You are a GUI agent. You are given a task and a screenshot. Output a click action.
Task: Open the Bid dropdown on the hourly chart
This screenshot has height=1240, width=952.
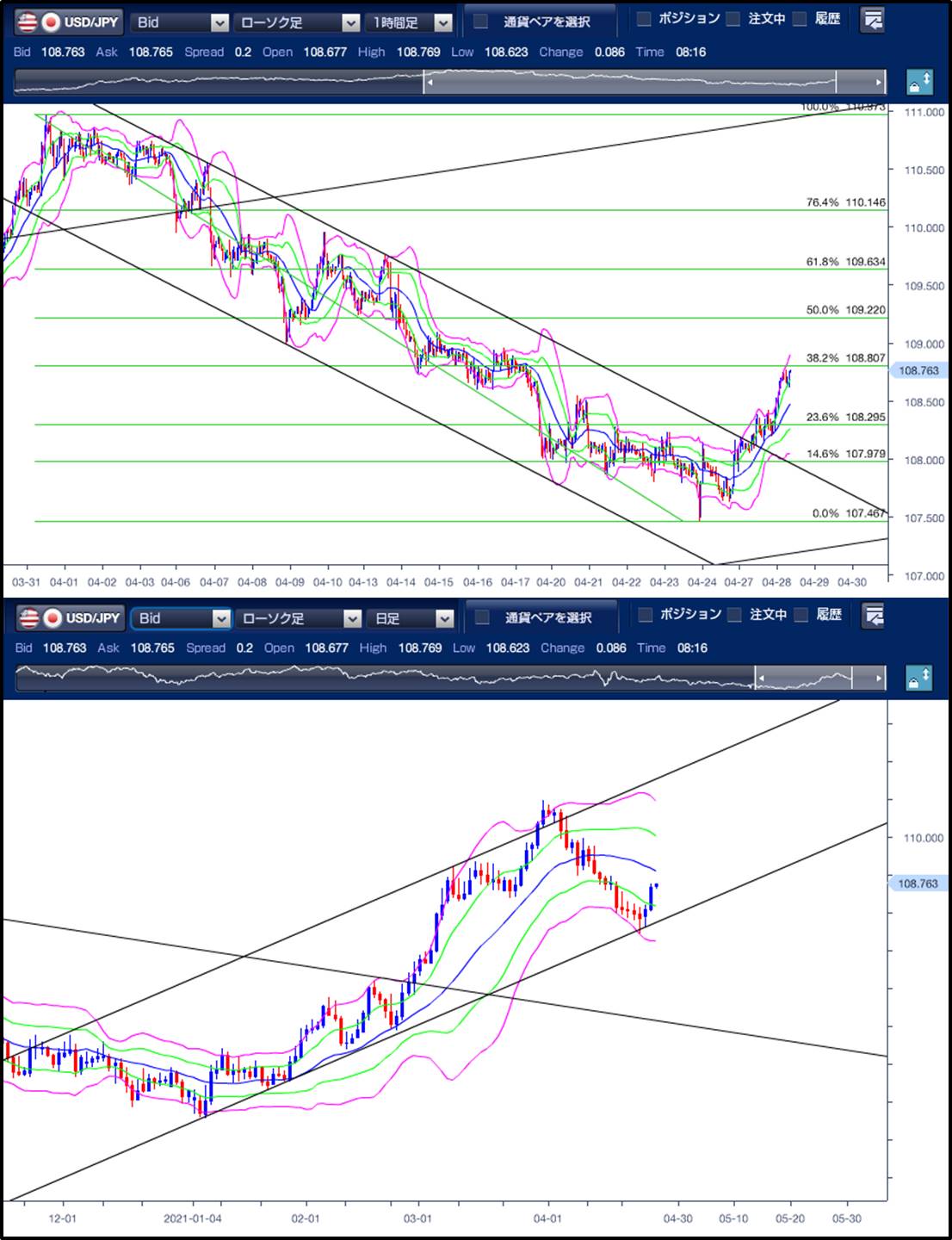pos(182,22)
